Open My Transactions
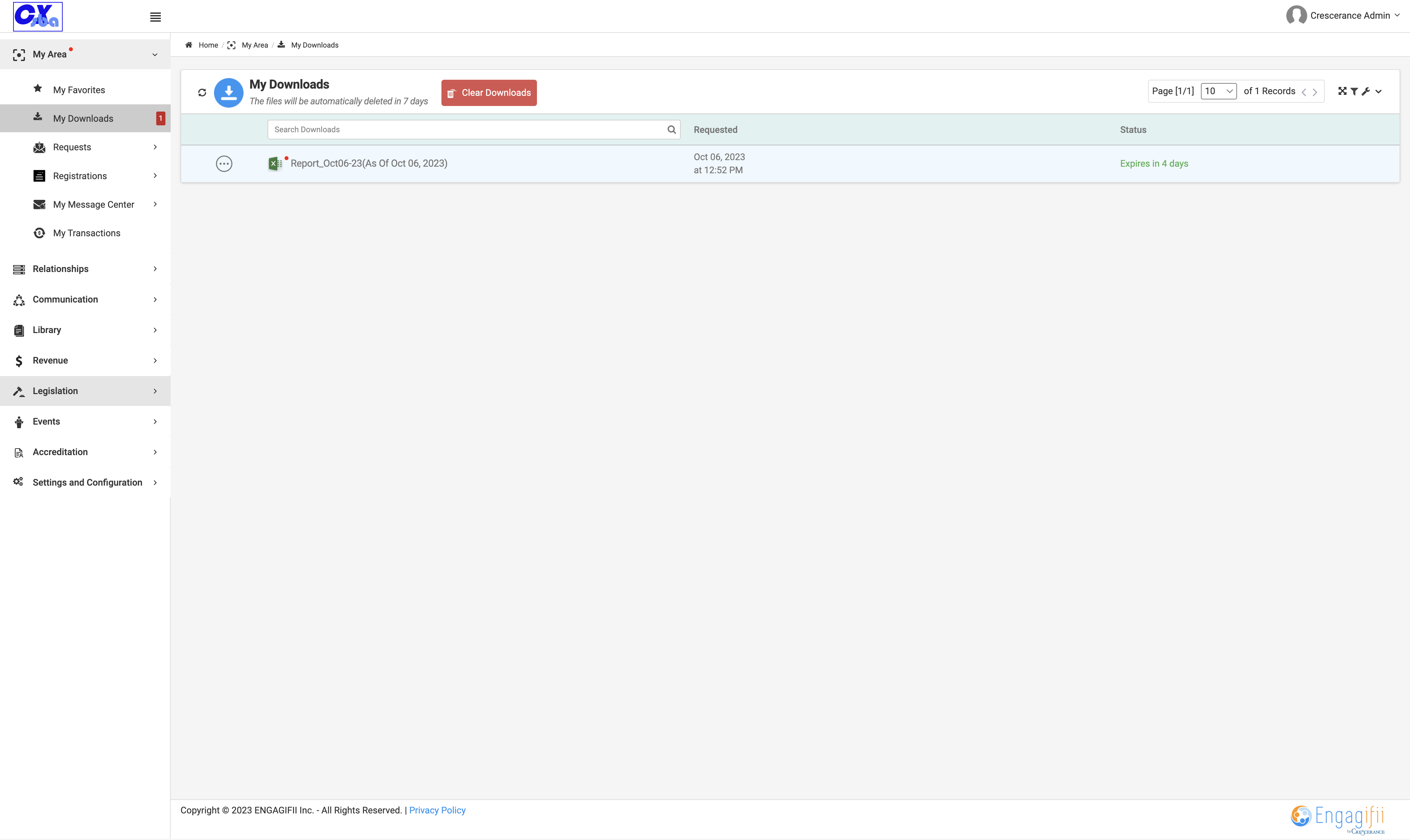The image size is (1410, 840). [x=85, y=233]
